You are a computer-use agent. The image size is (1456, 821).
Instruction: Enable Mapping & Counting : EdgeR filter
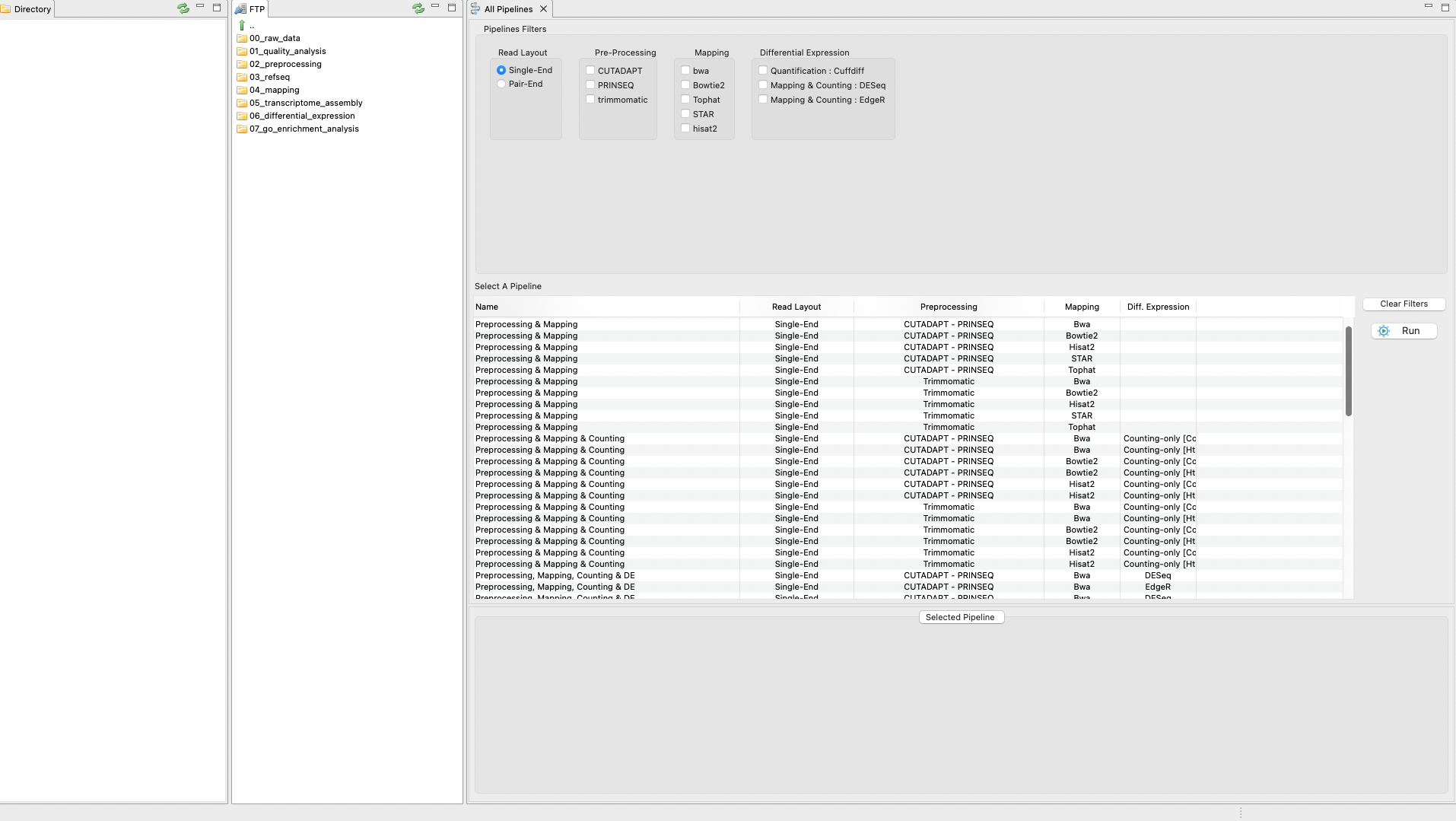763,100
